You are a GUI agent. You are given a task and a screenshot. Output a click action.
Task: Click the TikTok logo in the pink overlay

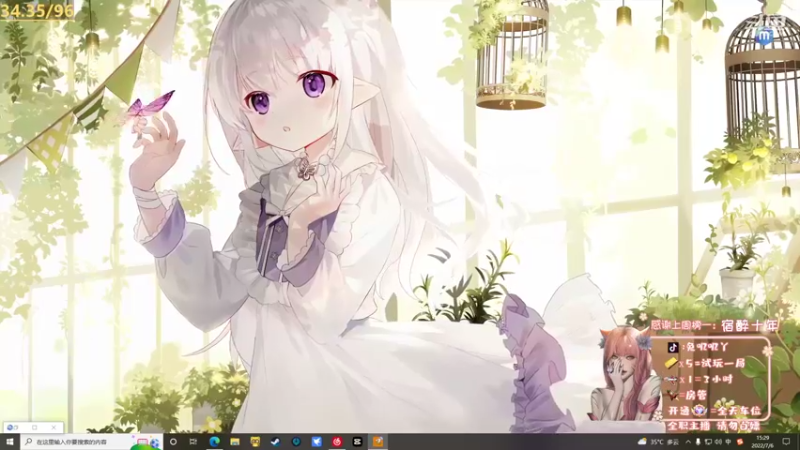672,347
